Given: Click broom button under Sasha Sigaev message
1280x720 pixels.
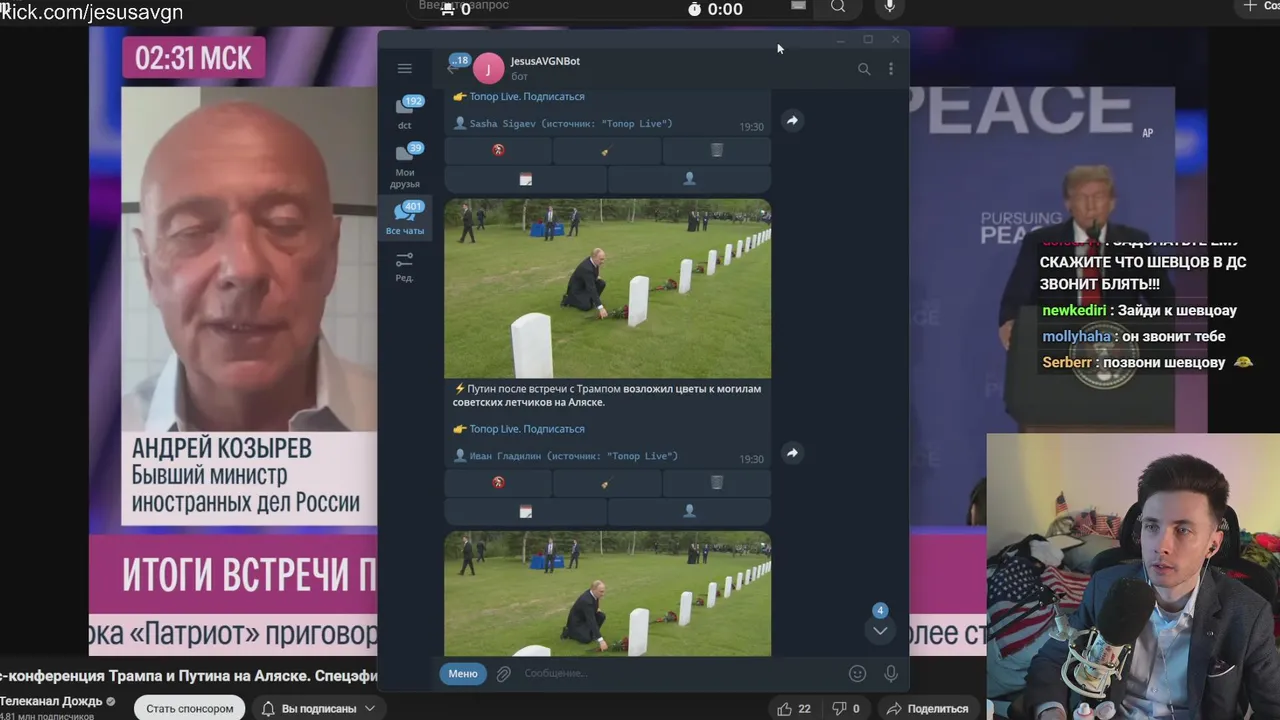Looking at the screenshot, I should pyautogui.click(x=606, y=150).
